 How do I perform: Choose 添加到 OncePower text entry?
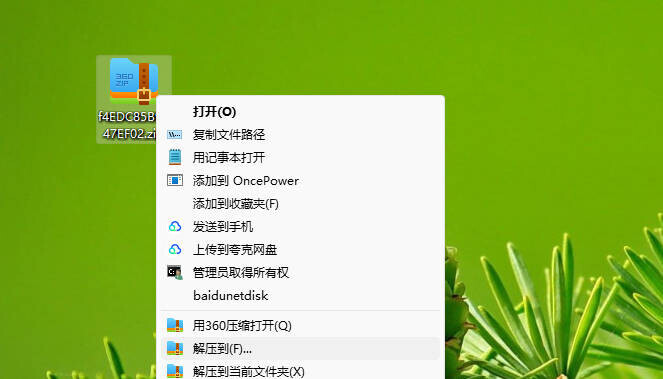pyautogui.click(x=246, y=181)
